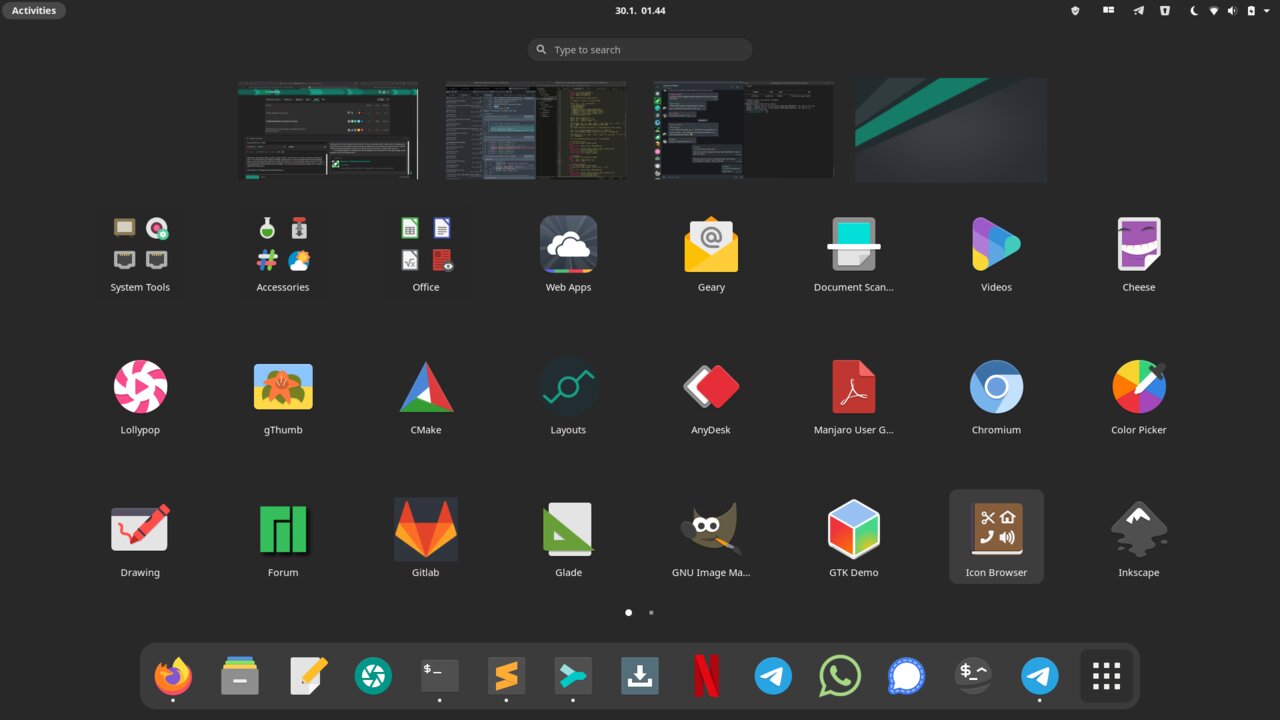Toggle night light via the moon icon

(x=1193, y=10)
